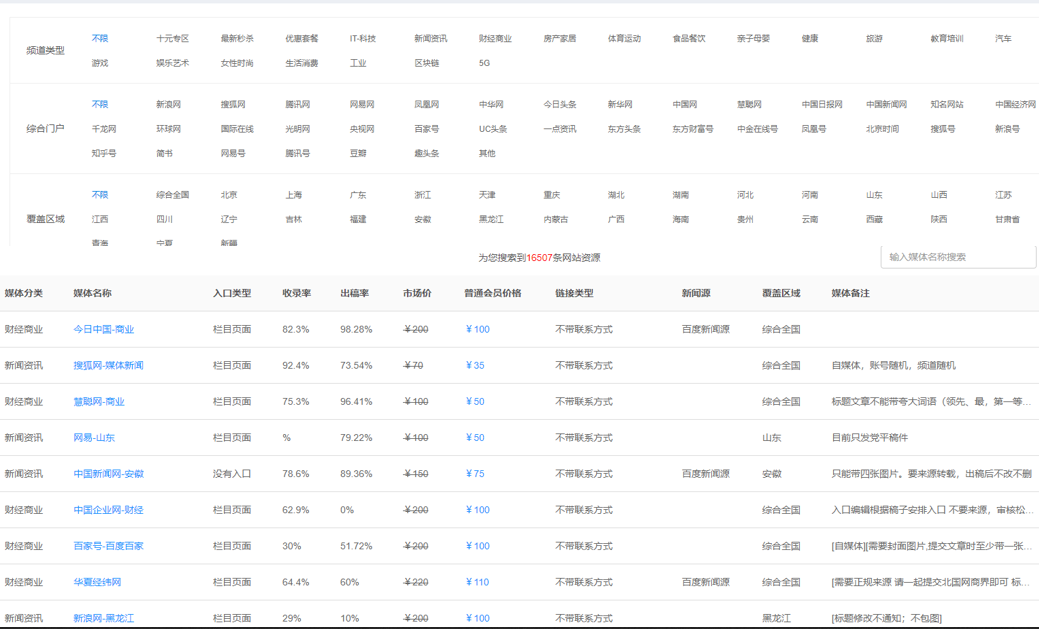1039x629 pixels.
Task: Filter by 环球网 portal
Action: tap(168, 129)
